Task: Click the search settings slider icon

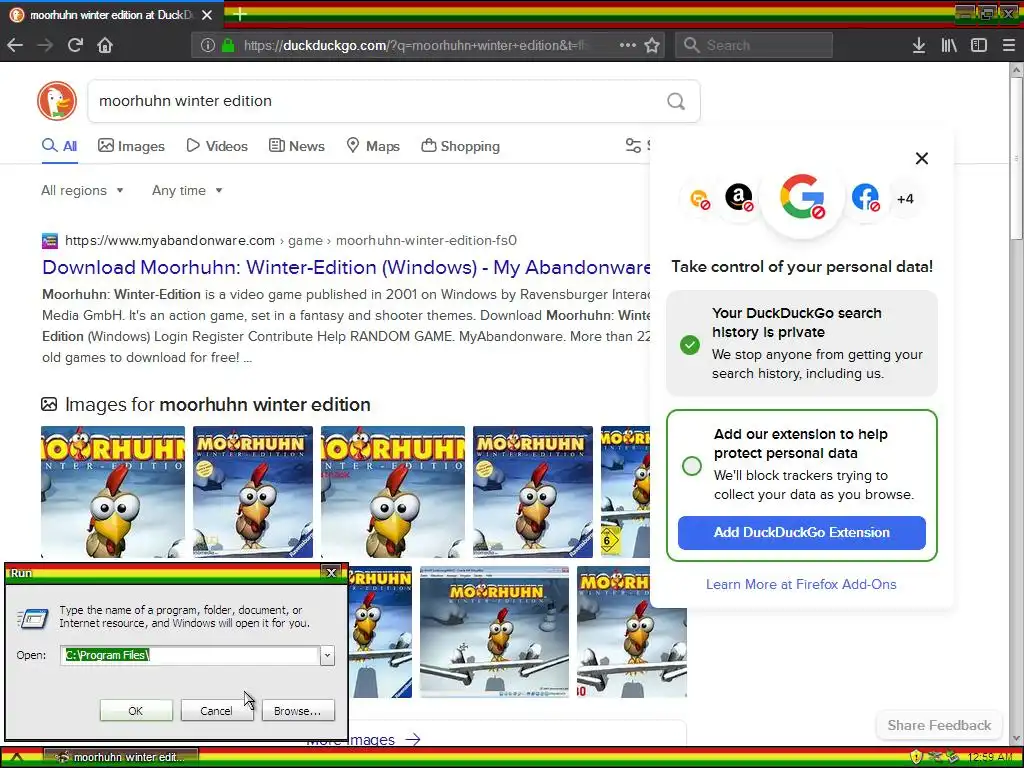Action: point(633,146)
